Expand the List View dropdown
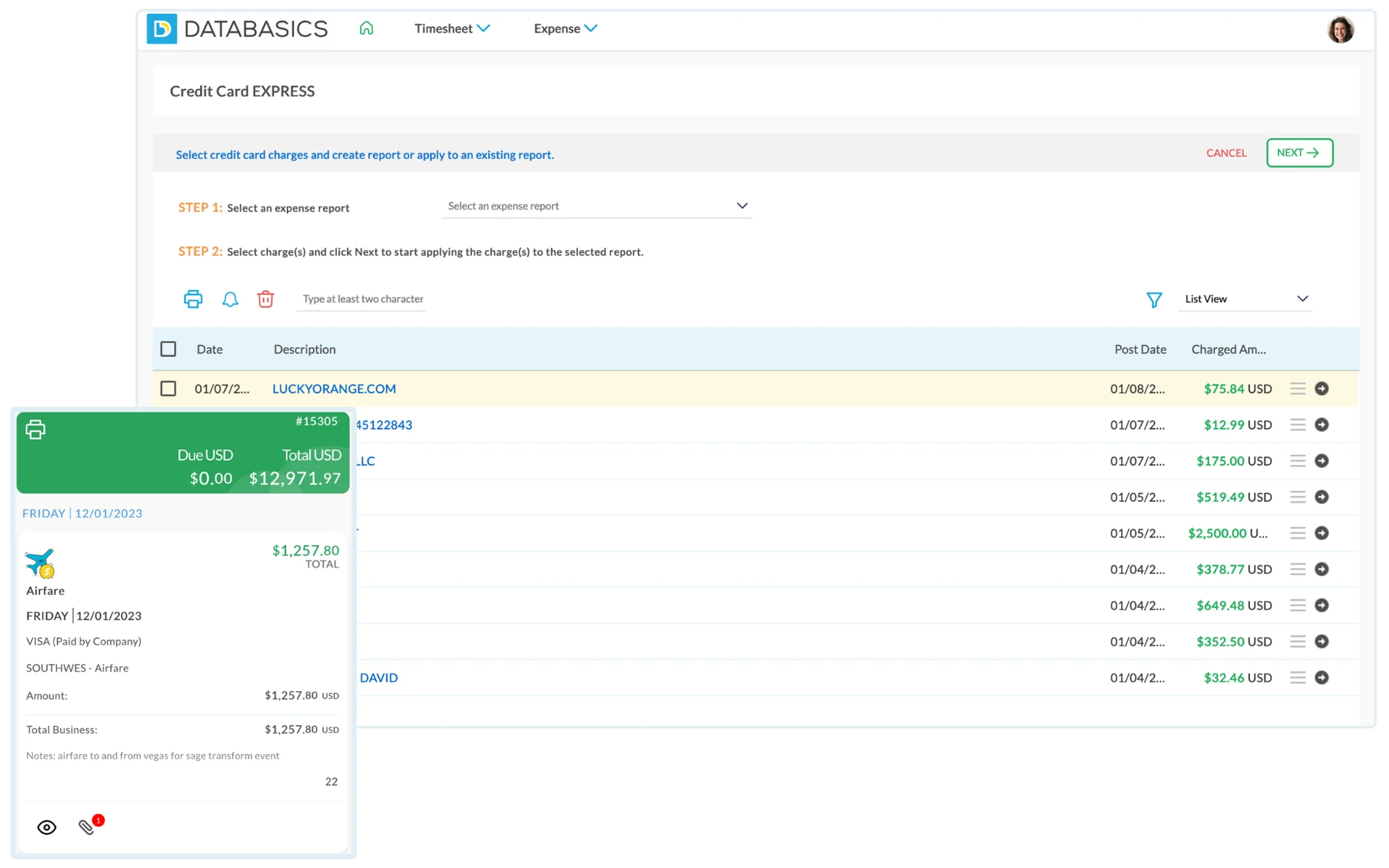Image resolution: width=1389 pixels, height=868 pixels. [x=1245, y=299]
